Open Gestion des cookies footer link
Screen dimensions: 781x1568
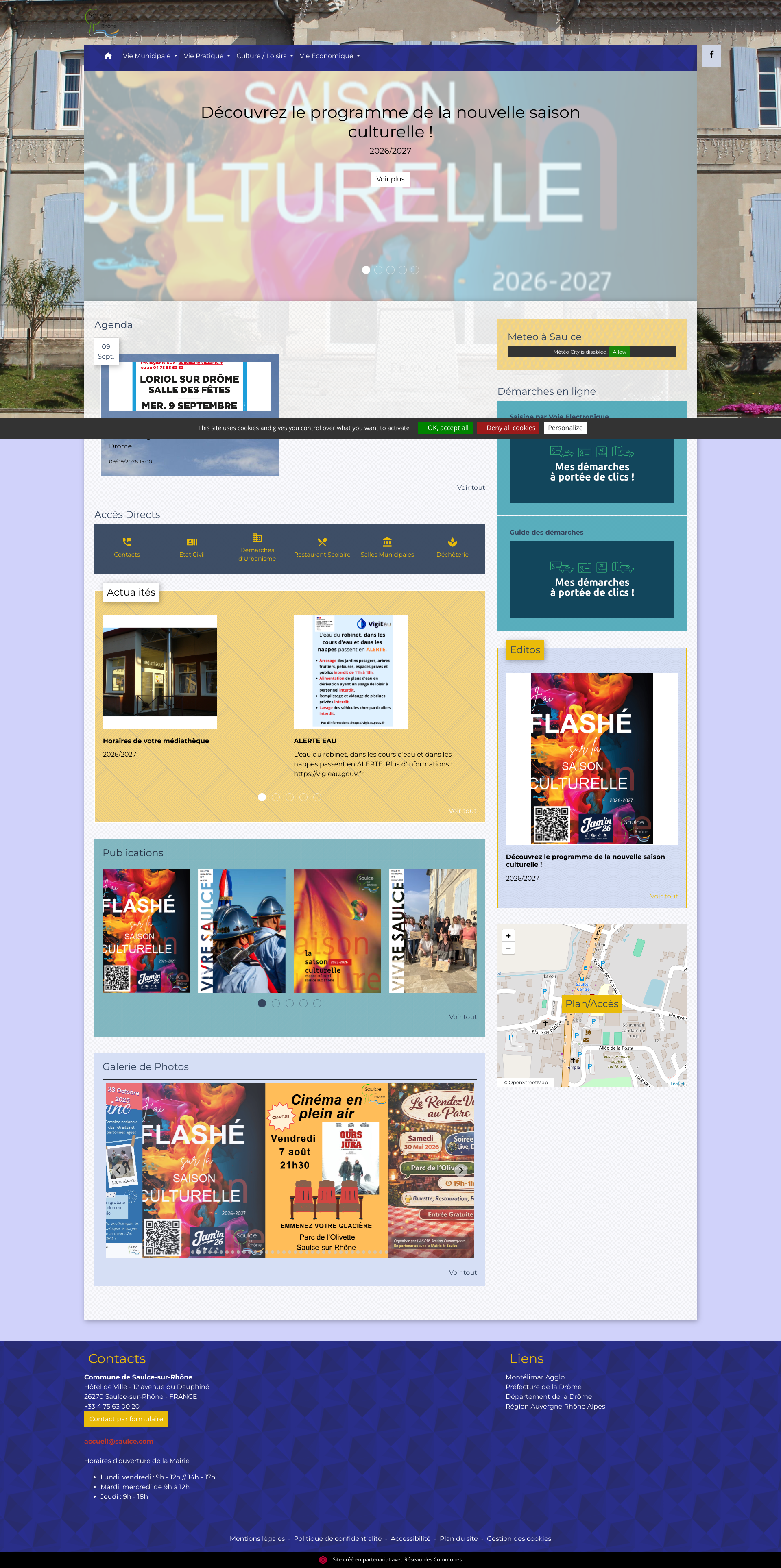point(519,1538)
